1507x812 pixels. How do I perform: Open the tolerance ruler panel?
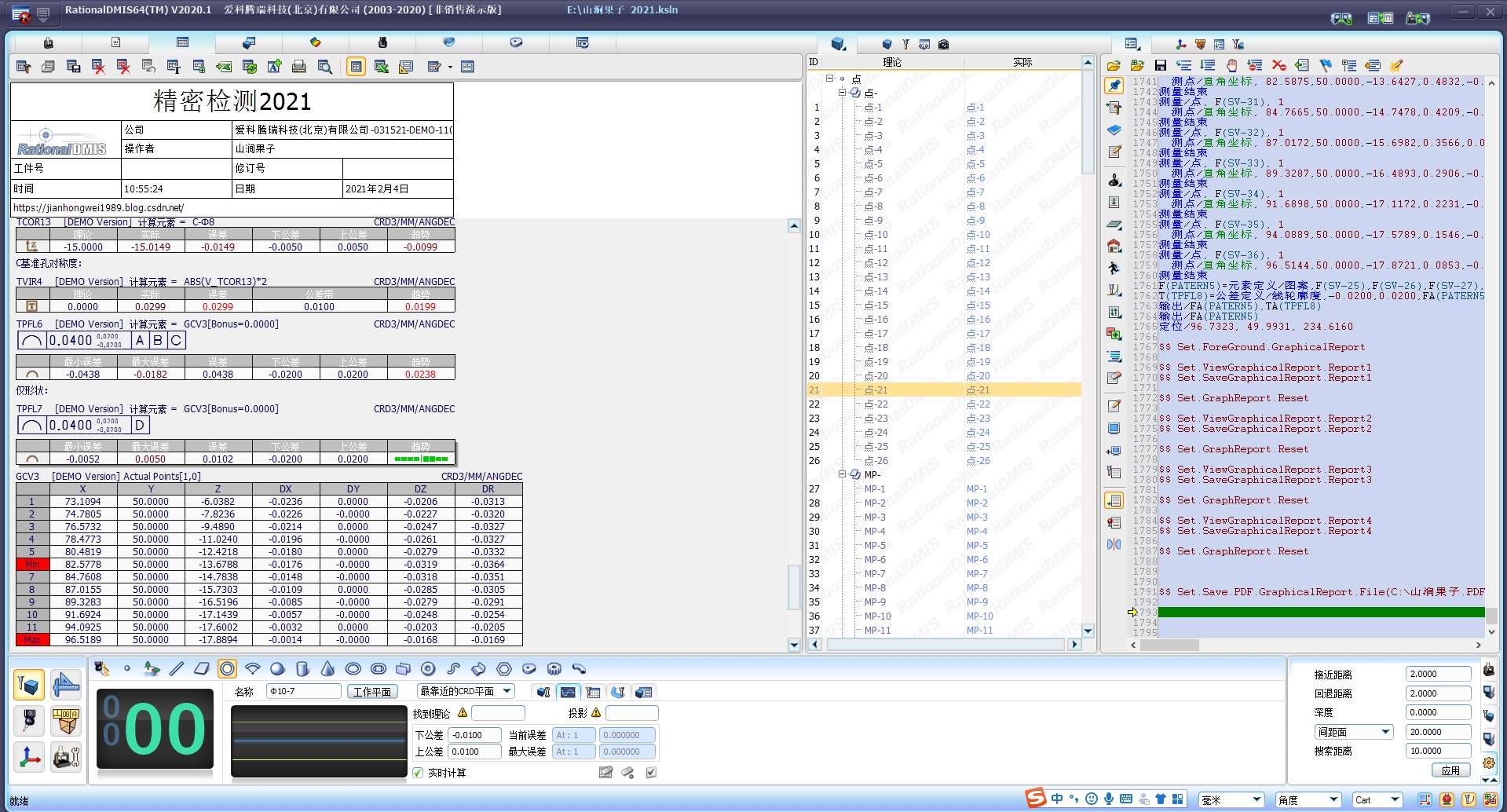click(x=66, y=685)
